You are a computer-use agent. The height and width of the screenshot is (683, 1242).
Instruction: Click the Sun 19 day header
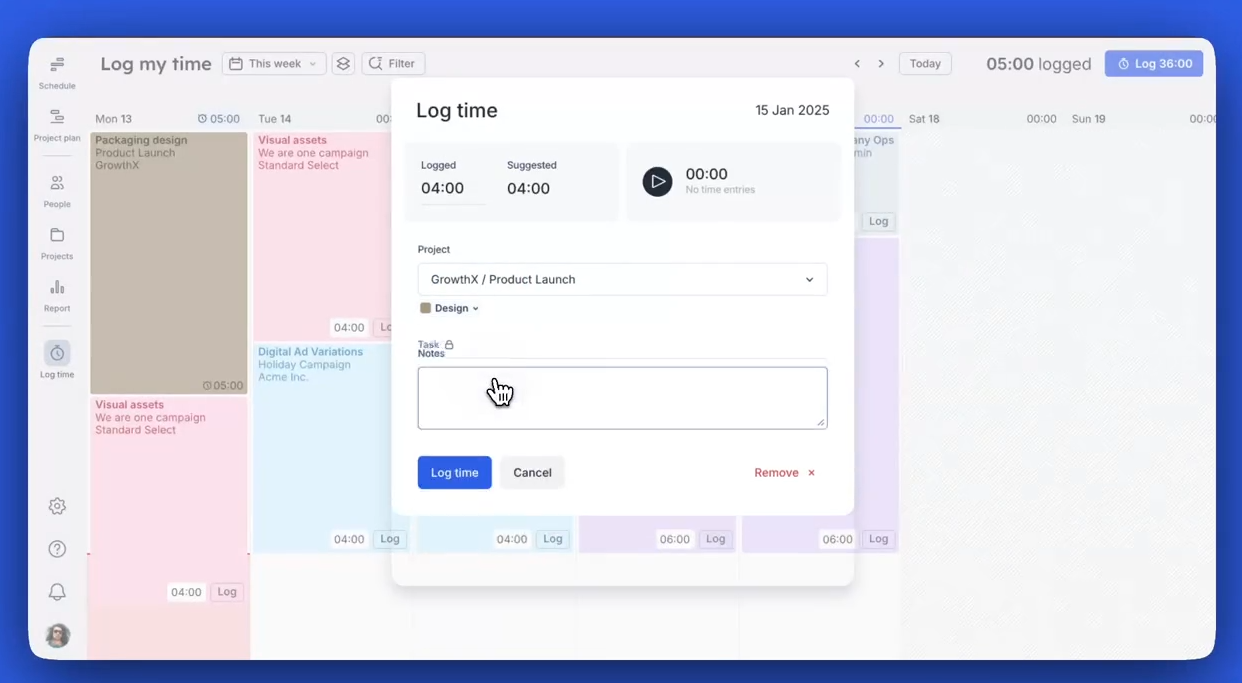(x=1088, y=119)
